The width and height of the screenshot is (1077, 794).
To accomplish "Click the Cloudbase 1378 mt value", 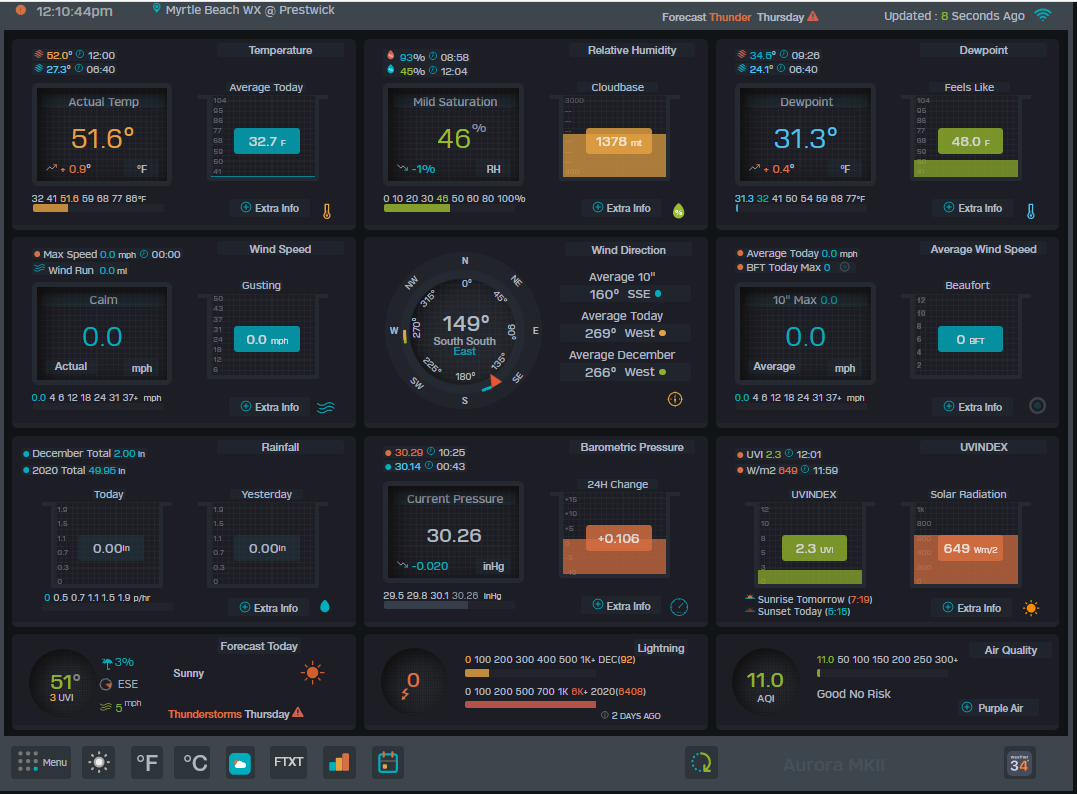I will click(618, 141).
